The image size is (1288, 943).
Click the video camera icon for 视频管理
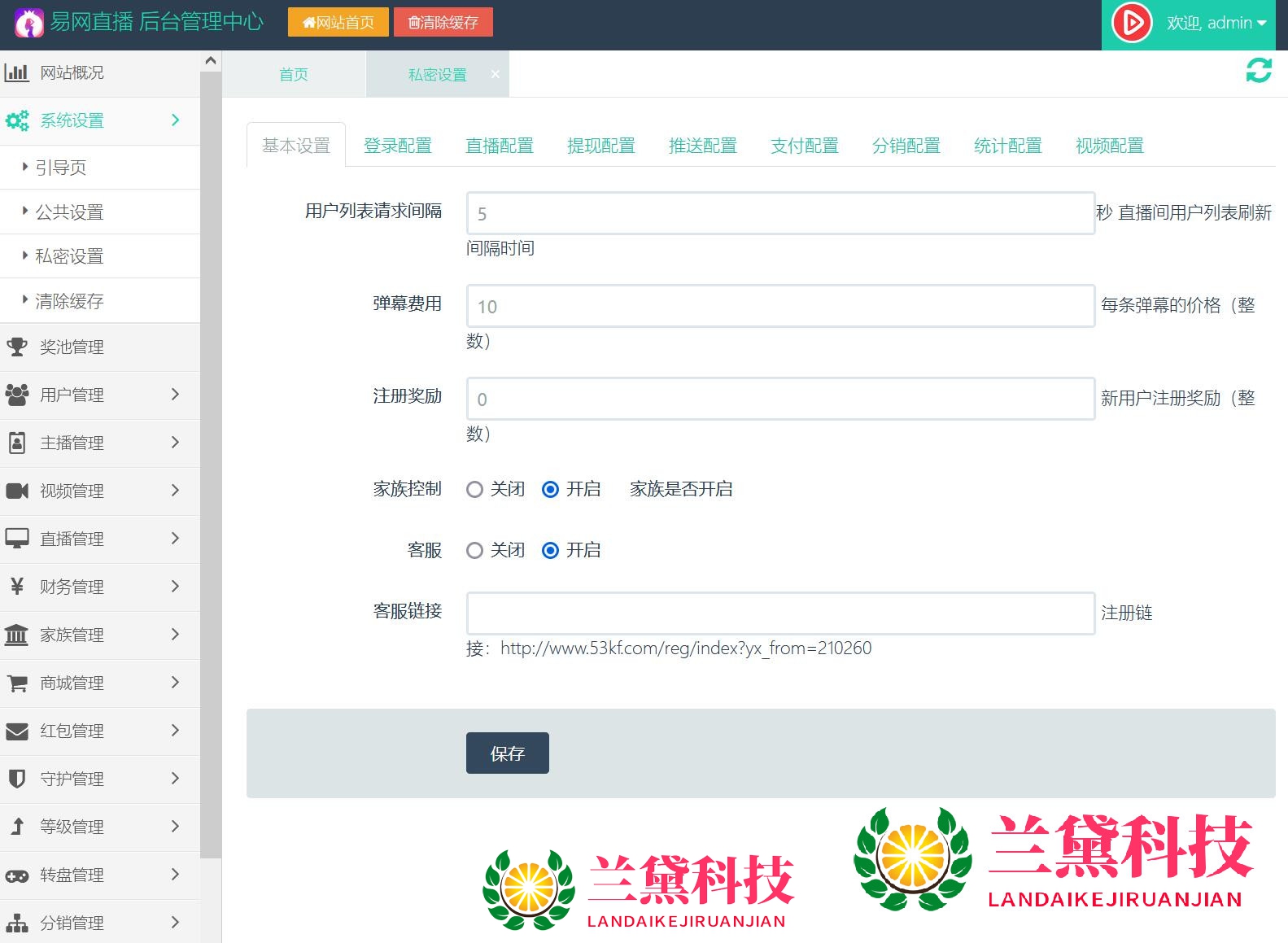(17, 491)
